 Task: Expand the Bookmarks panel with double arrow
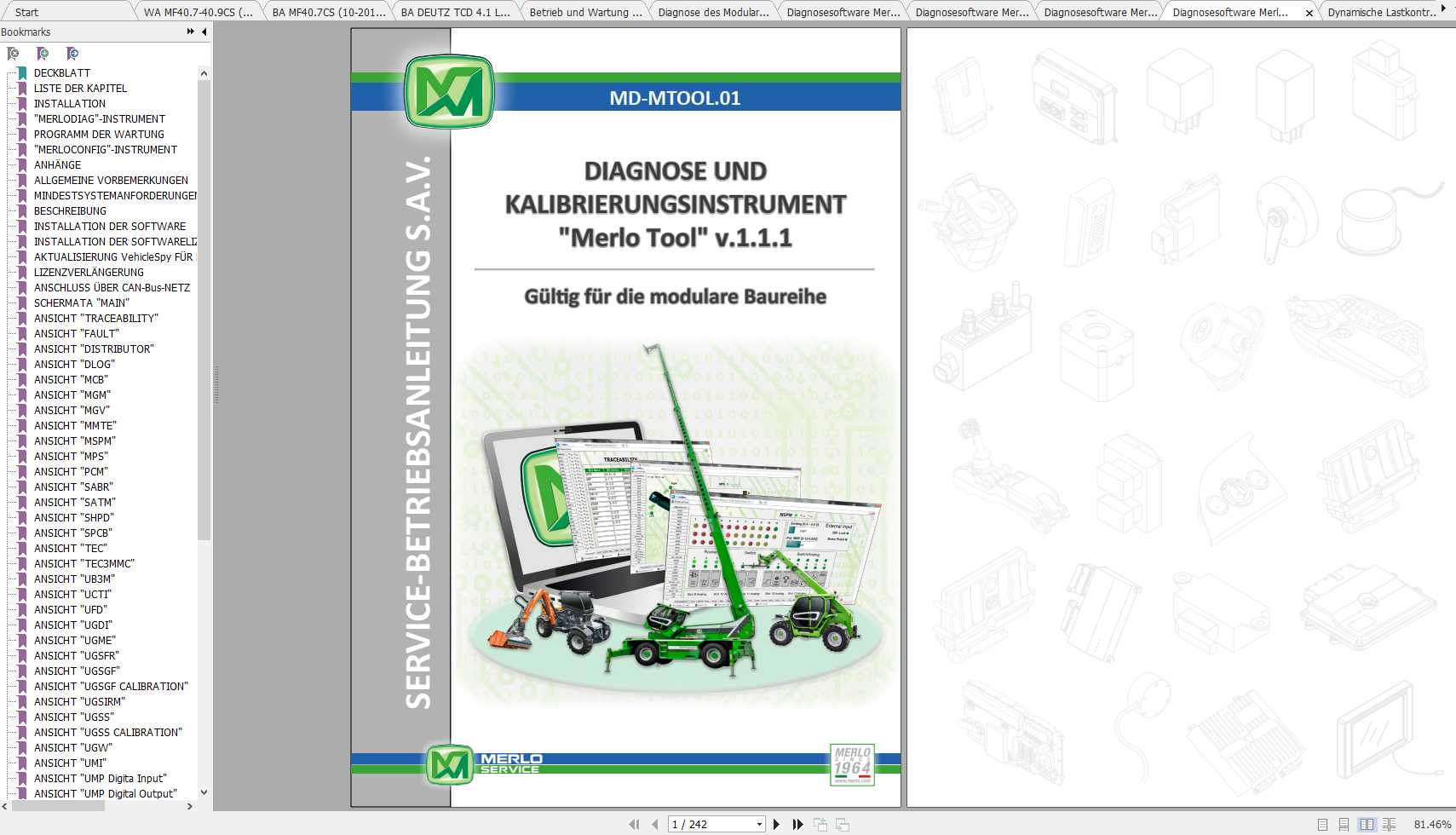190,32
